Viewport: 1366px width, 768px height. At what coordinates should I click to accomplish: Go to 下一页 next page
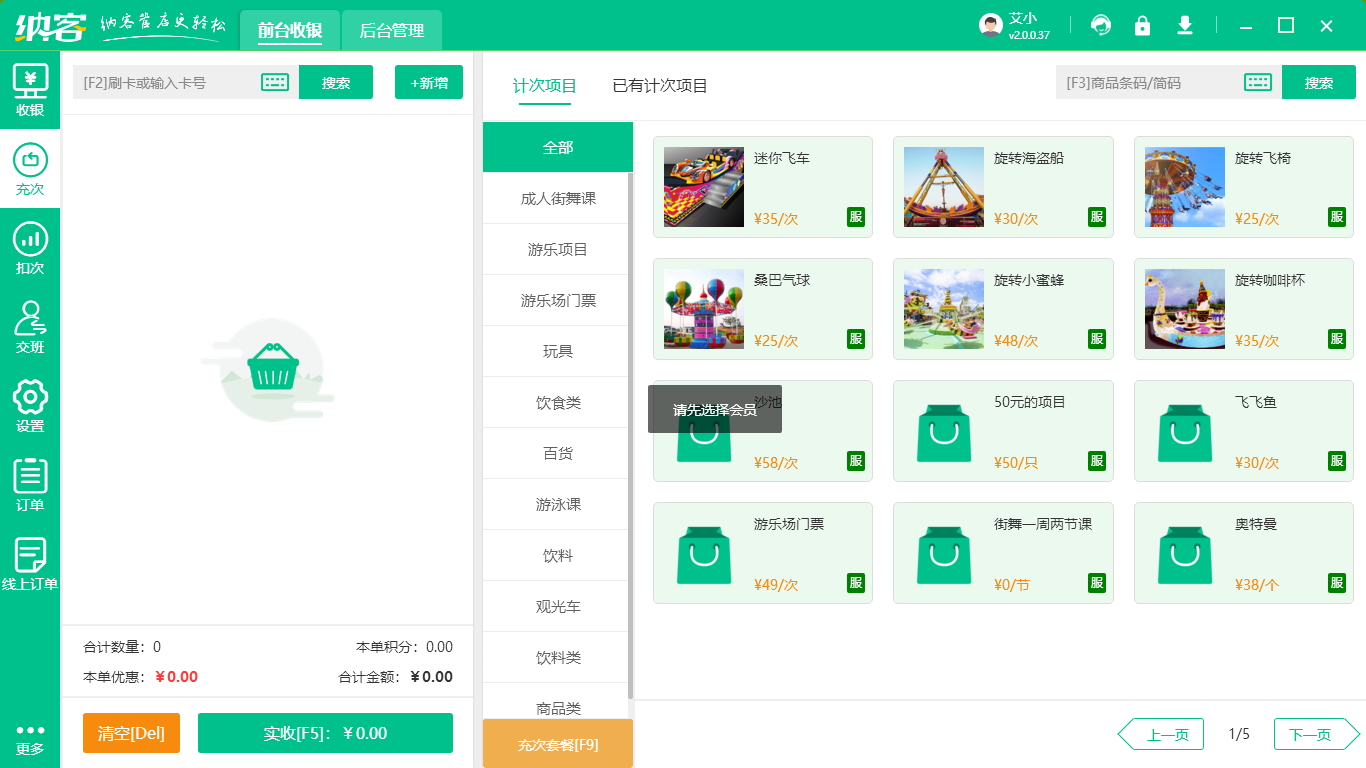pos(1317,734)
